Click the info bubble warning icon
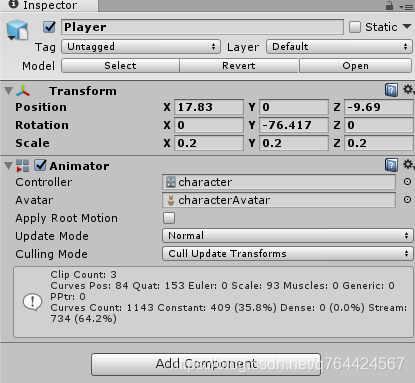 pos(32,302)
